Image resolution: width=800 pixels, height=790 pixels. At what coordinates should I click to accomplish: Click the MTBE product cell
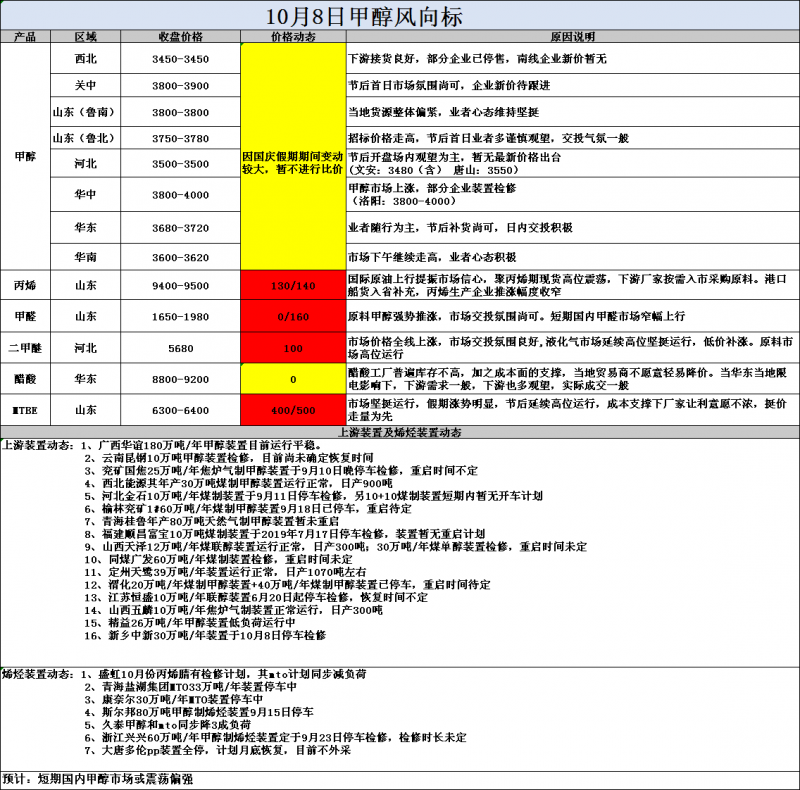25,410
